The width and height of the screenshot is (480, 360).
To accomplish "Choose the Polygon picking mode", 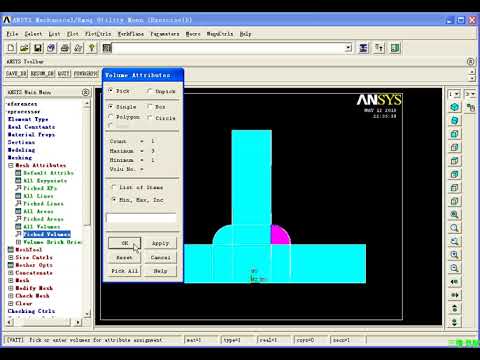I will [110, 117].
